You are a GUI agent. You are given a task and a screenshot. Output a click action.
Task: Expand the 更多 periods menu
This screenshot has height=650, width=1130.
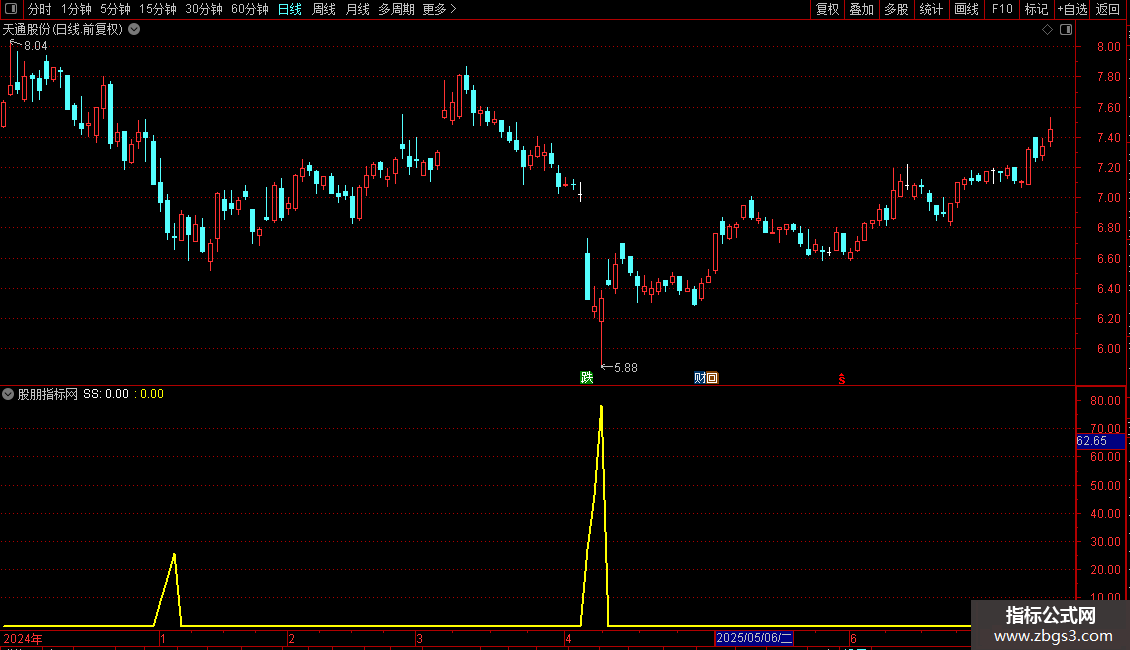pos(439,9)
